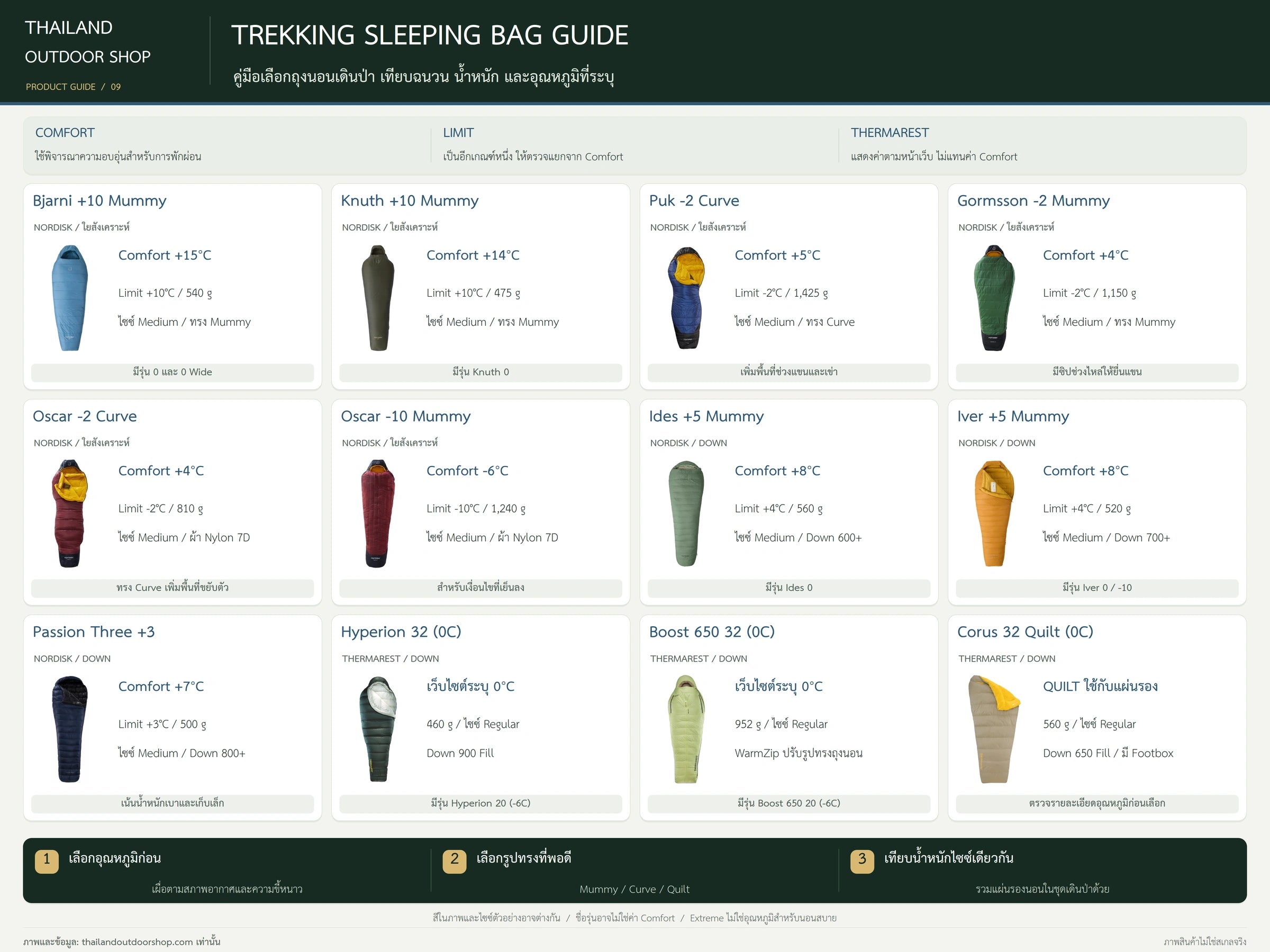This screenshot has width=1270, height=952.
Task: Open the thailandoutdoorshop.com source credit
Action: [122, 941]
